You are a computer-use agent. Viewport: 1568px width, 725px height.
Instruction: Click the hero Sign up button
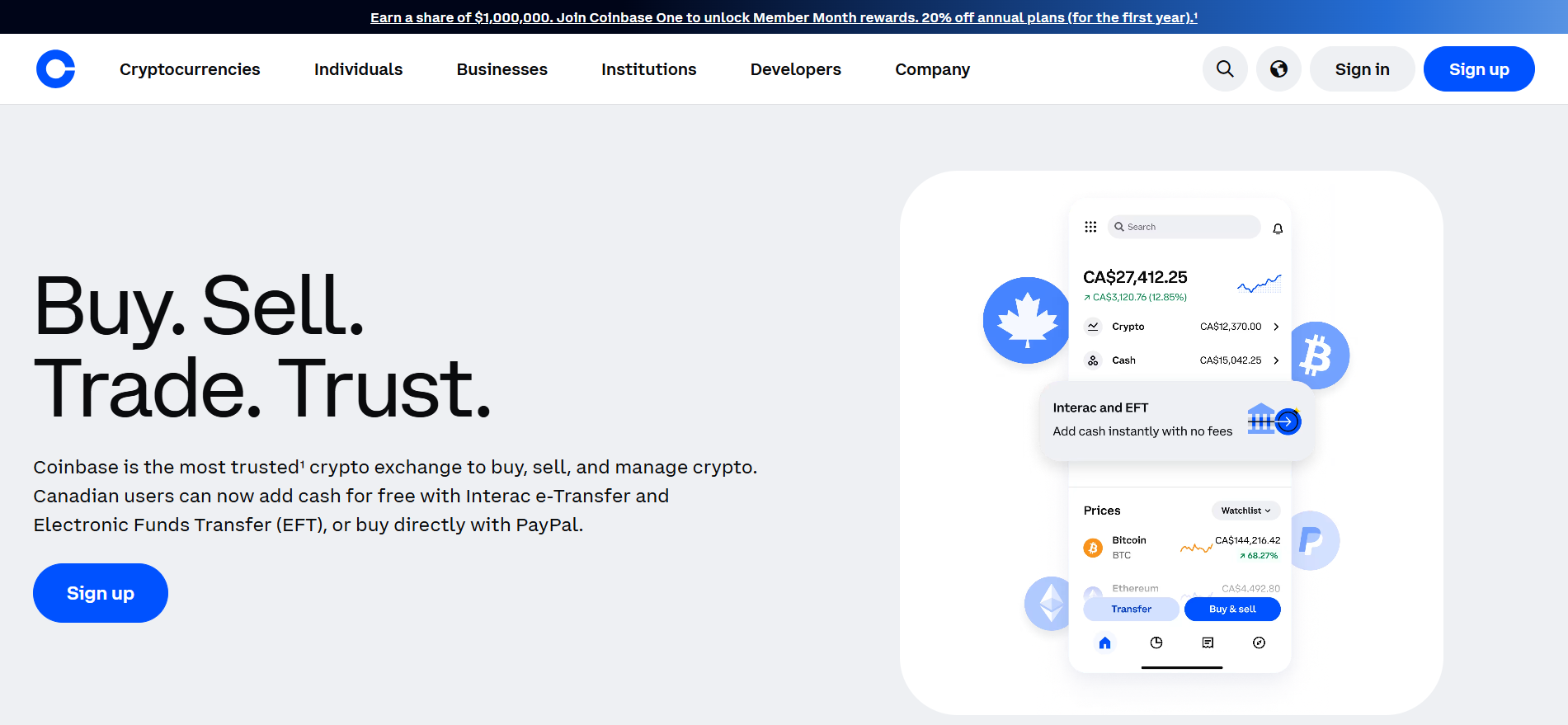click(x=101, y=593)
